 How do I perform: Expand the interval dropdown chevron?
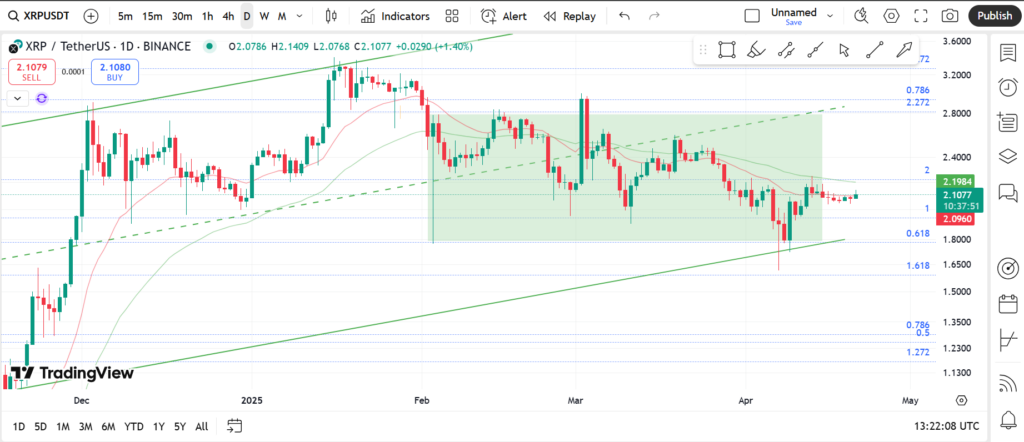300,16
